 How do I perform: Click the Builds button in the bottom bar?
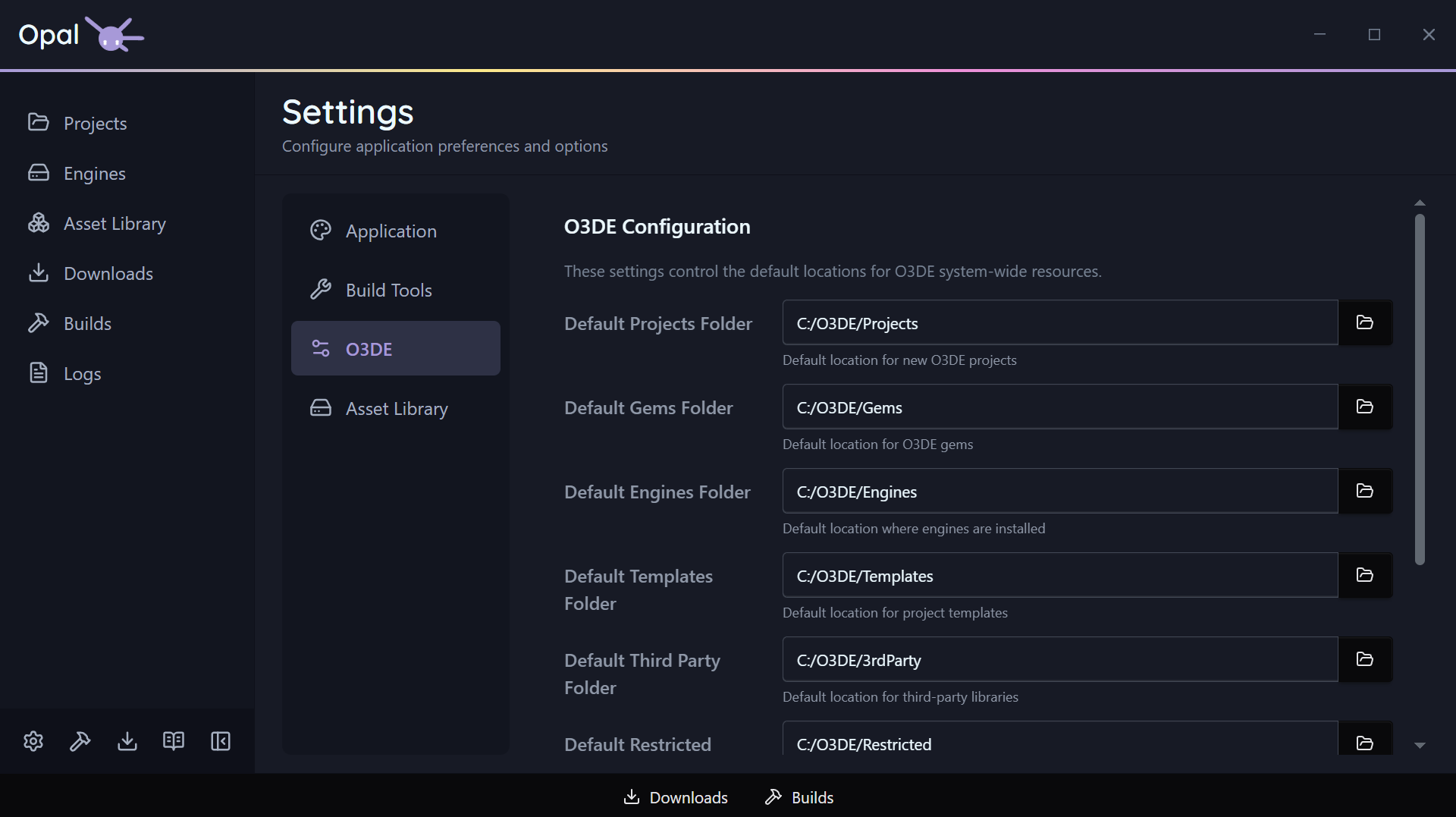coord(799,797)
